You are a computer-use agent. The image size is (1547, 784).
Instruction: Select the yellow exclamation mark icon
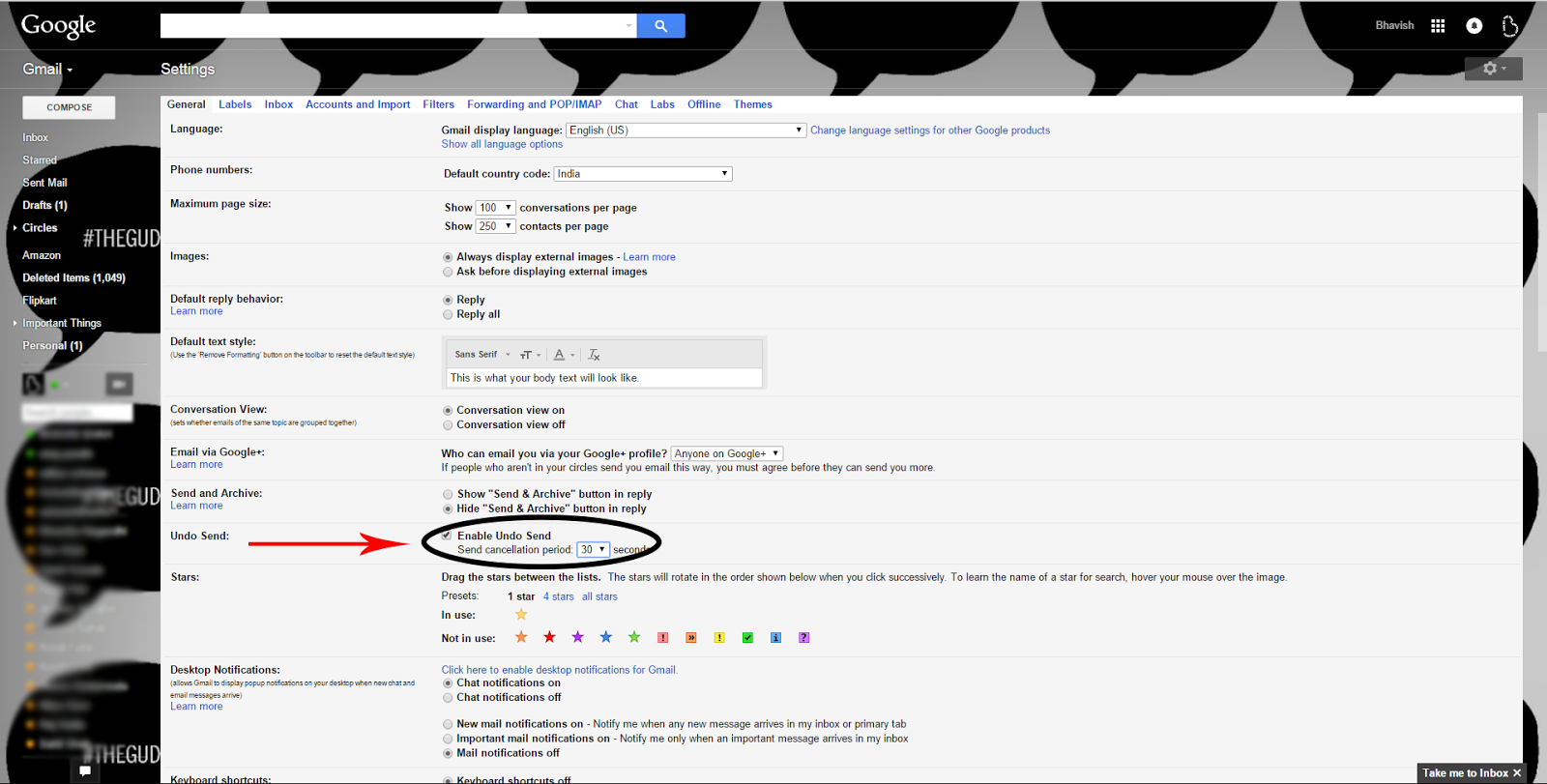pos(719,638)
